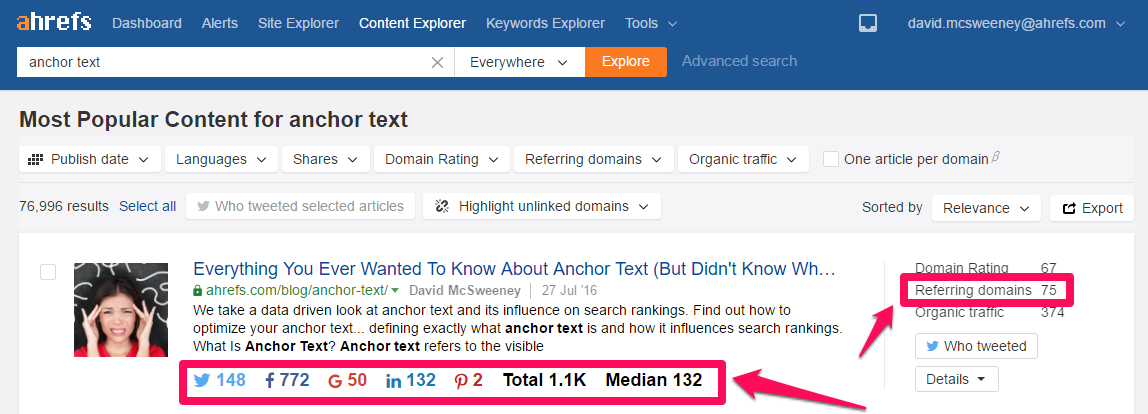
Task: Click the Domain Rating 67 value
Action: point(1048,268)
